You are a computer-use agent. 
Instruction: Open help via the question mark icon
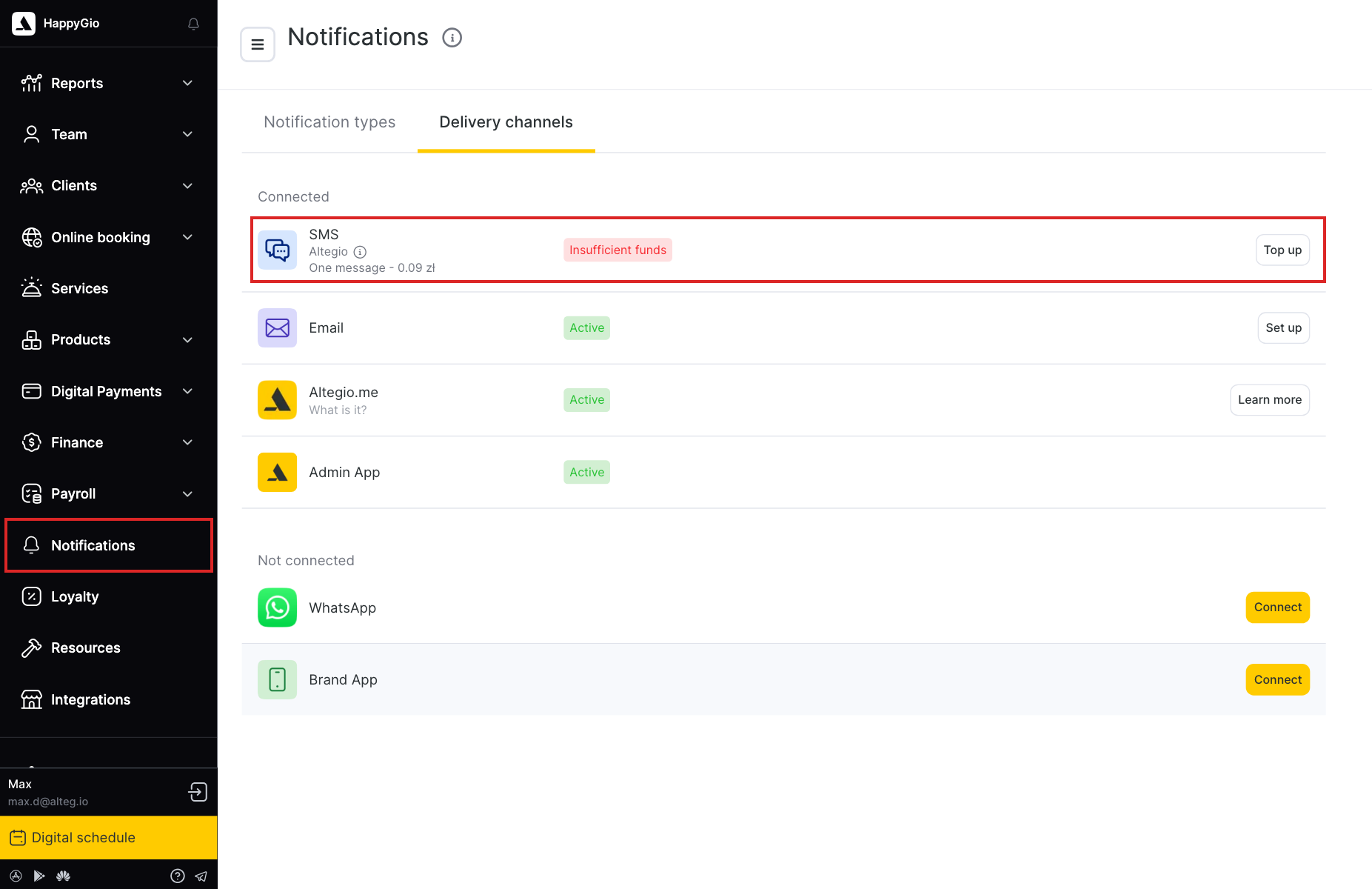coord(178,876)
